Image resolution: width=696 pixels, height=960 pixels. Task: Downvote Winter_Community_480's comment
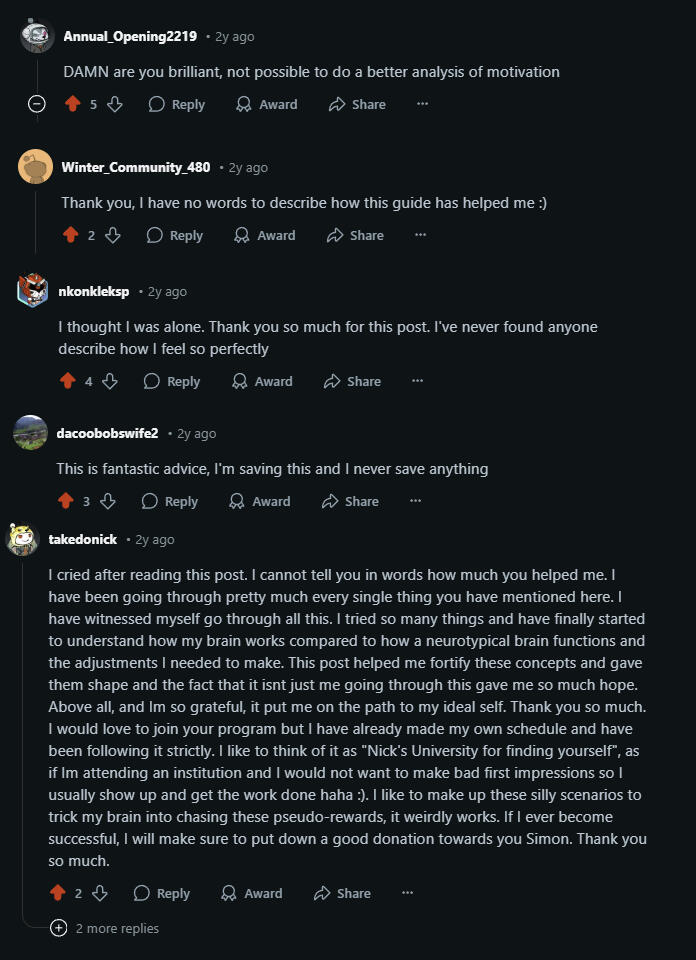pos(113,236)
